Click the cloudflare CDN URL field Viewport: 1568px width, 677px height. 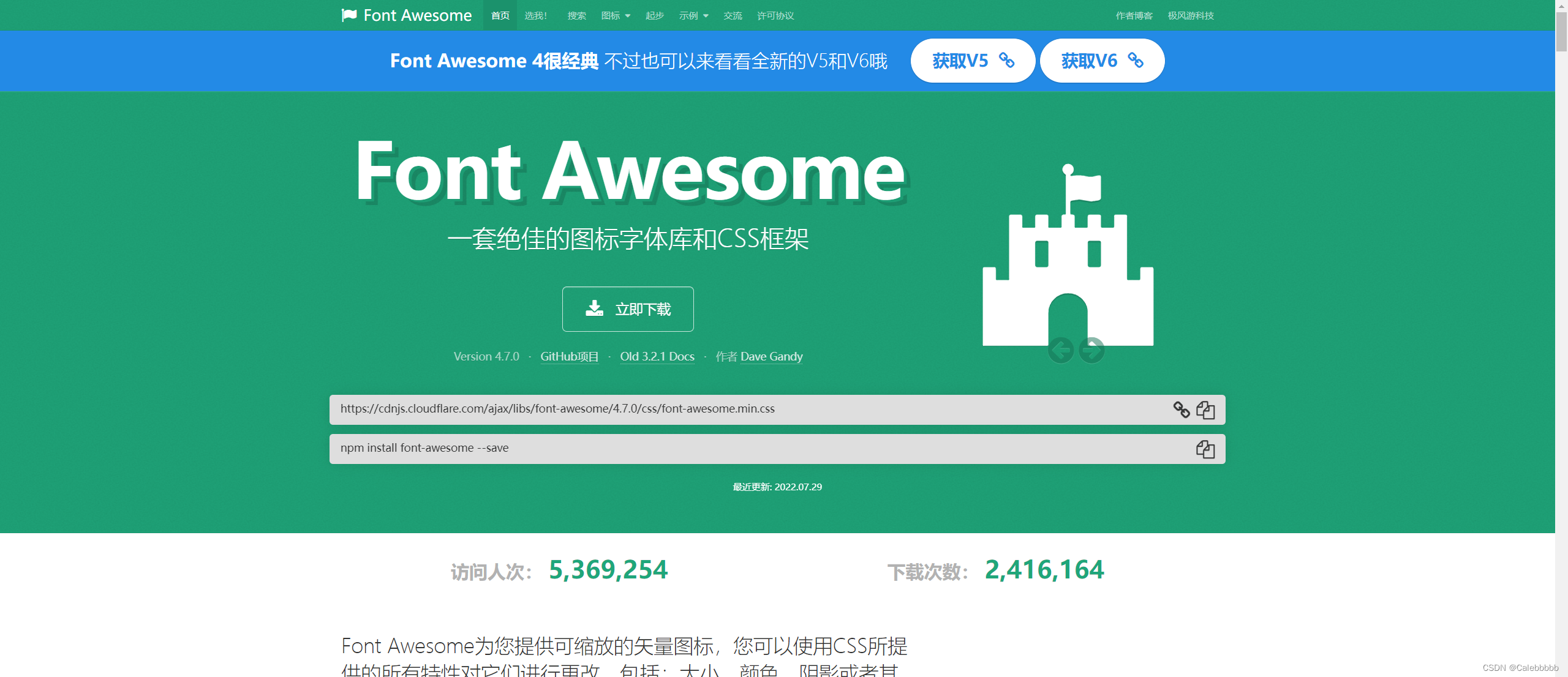click(x=777, y=410)
